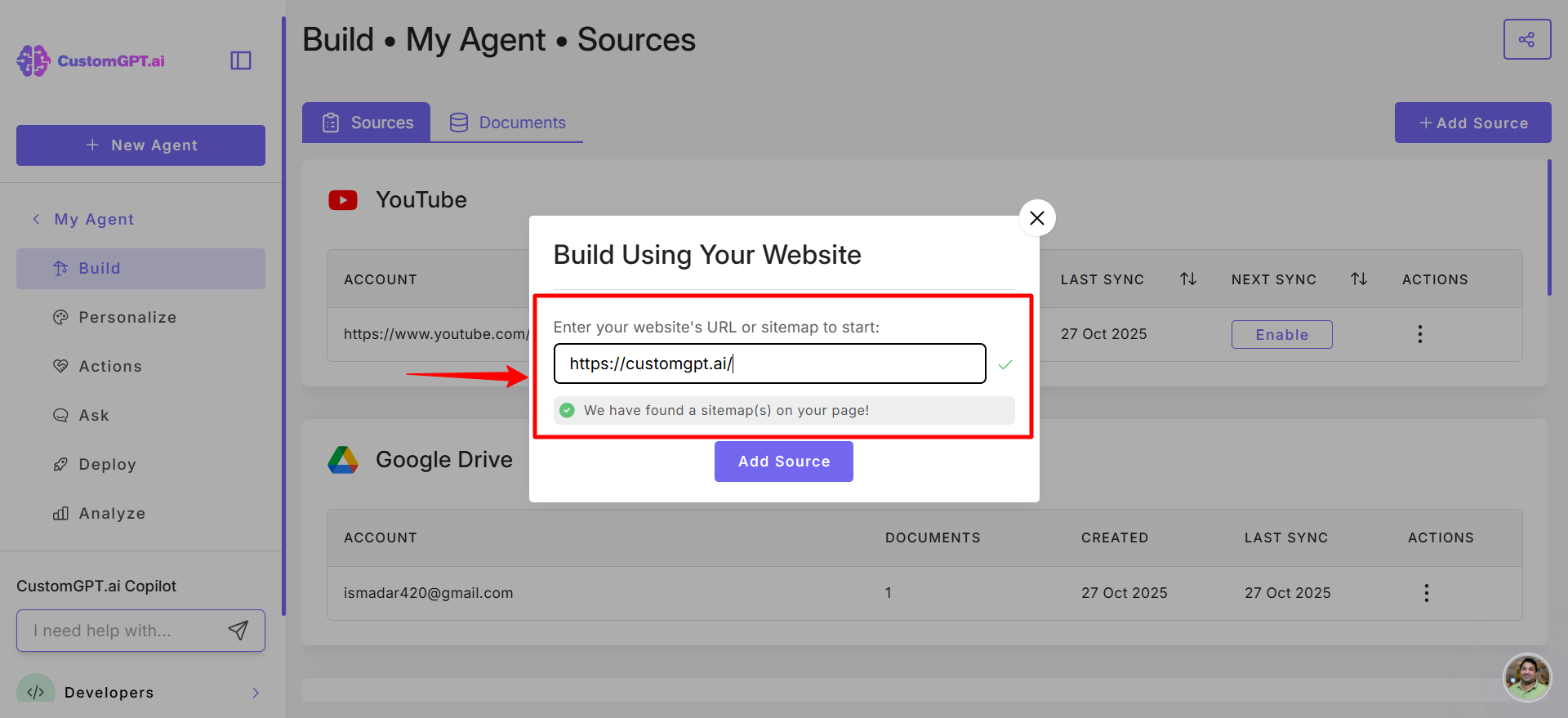
Task: Click the YouTube logo icon
Action: tap(343, 200)
